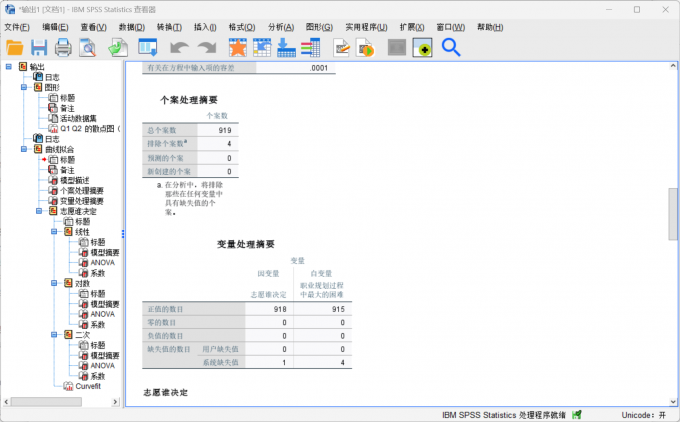Click the vertical scrollbar thumb of output pane
This screenshot has width=680, height=422.
coord(673,214)
